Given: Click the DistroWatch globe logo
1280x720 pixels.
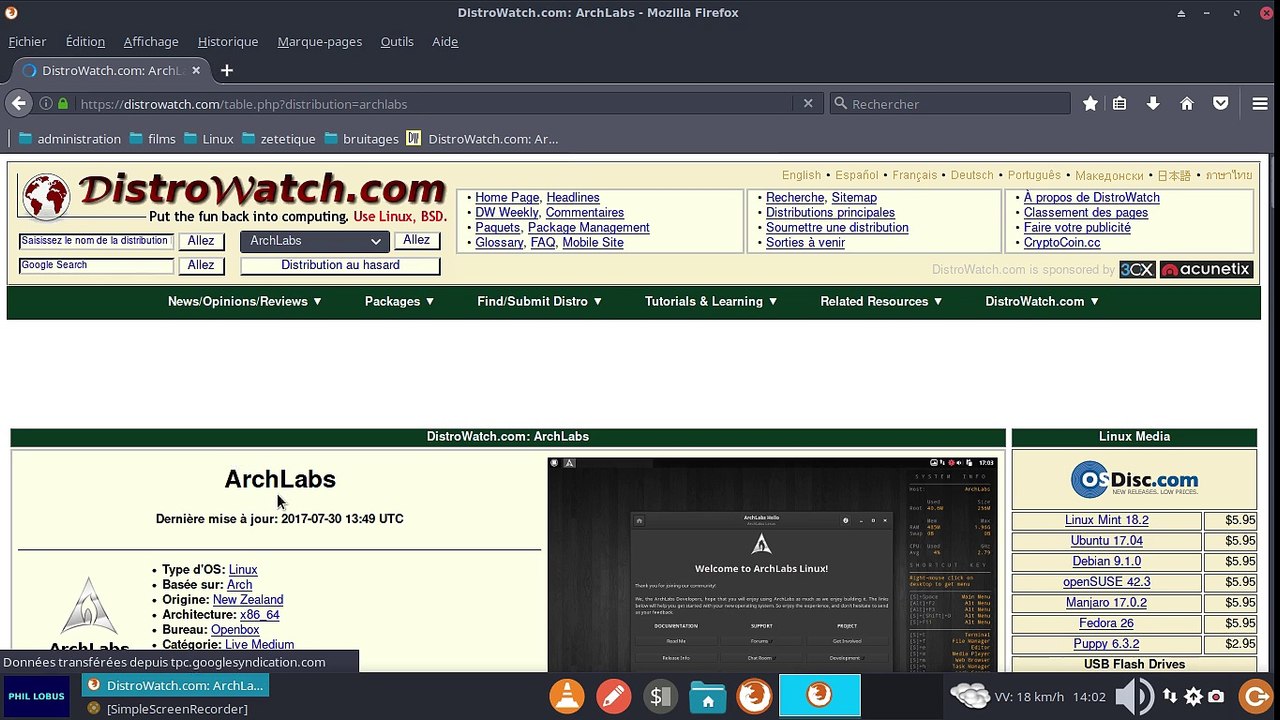Looking at the screenshot, I should pos(46,196).
